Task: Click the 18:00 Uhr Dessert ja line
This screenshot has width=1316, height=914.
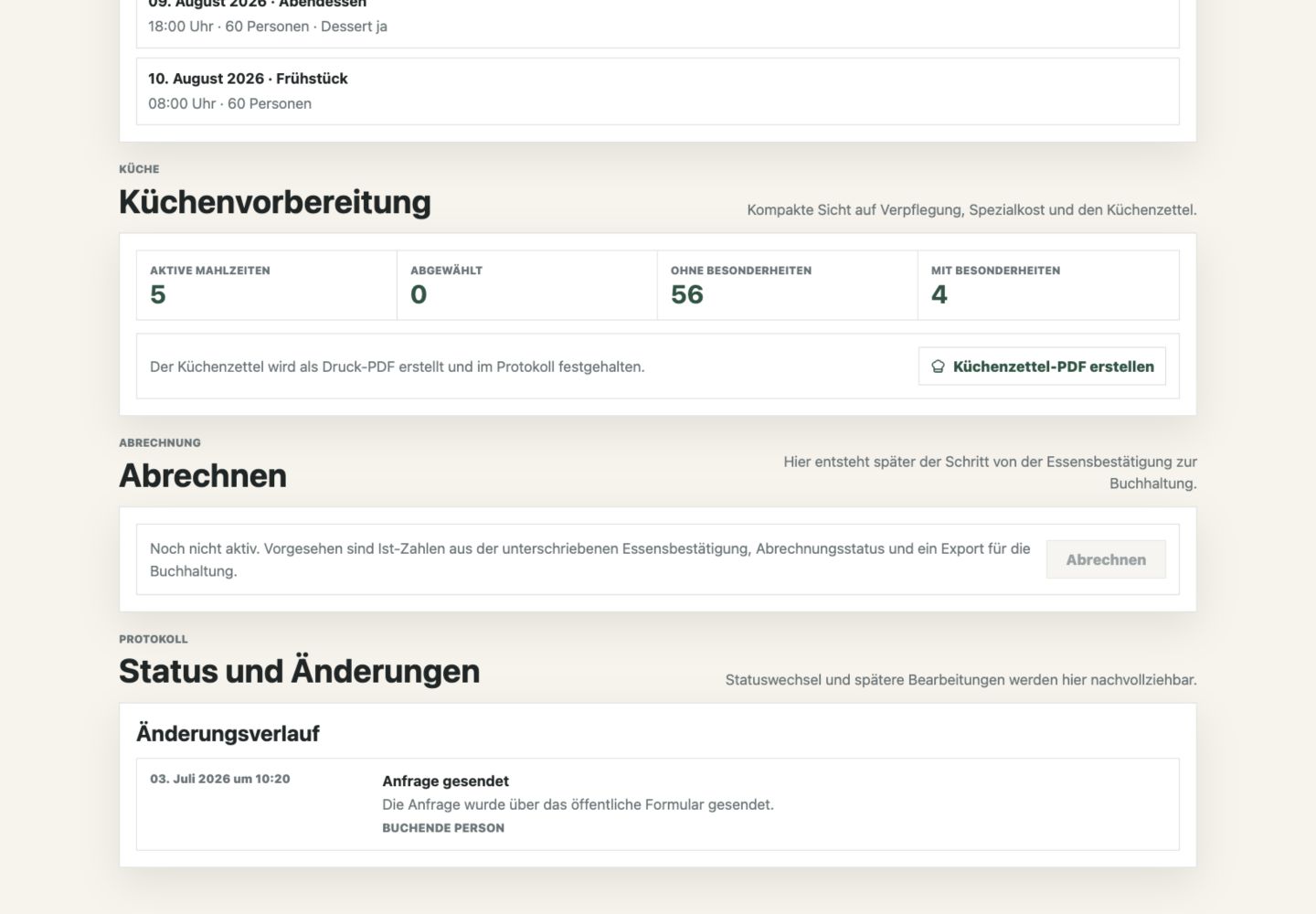Action: click(x=268, y=27)
